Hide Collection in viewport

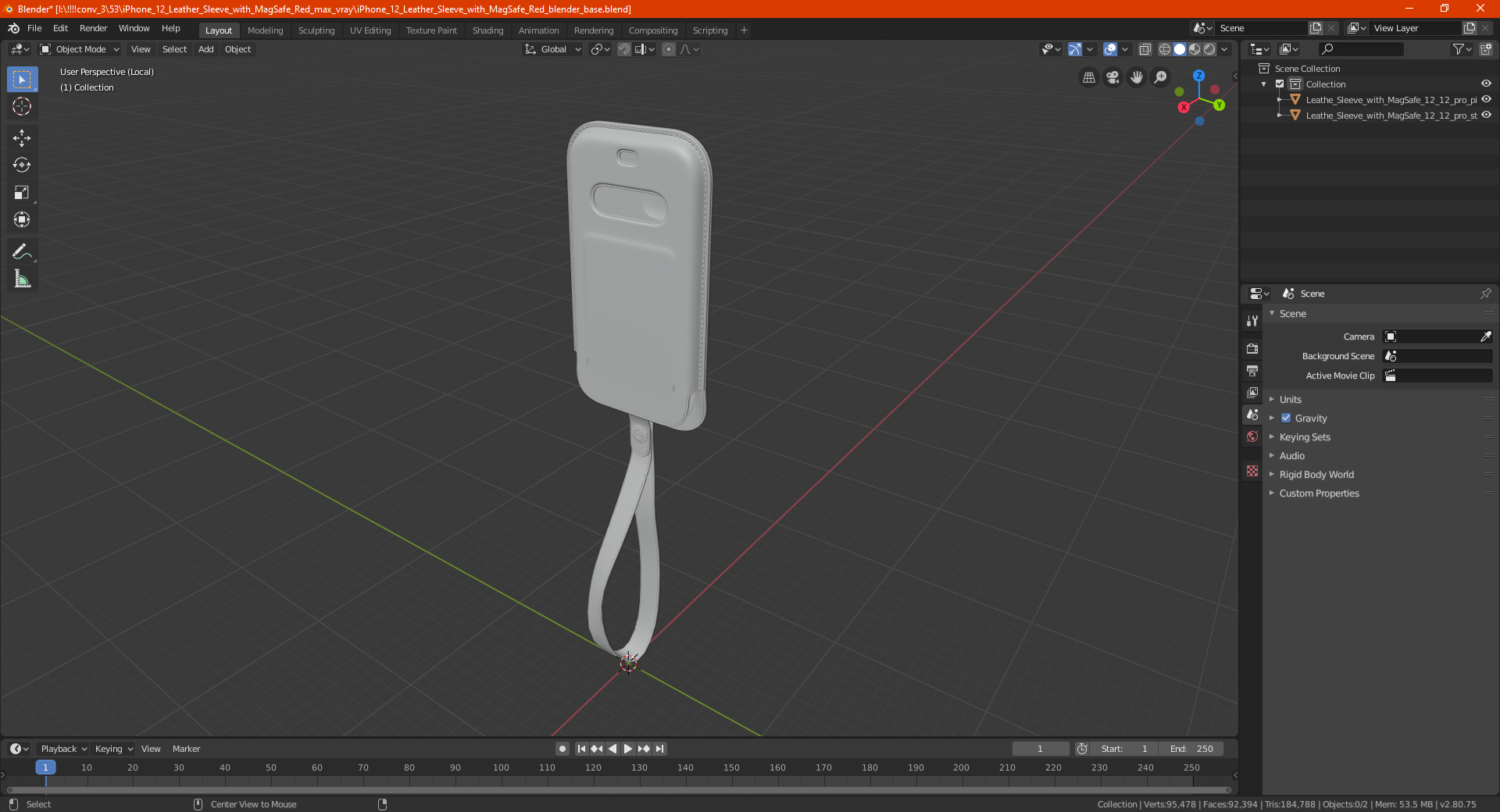[x=1486, y=84]
